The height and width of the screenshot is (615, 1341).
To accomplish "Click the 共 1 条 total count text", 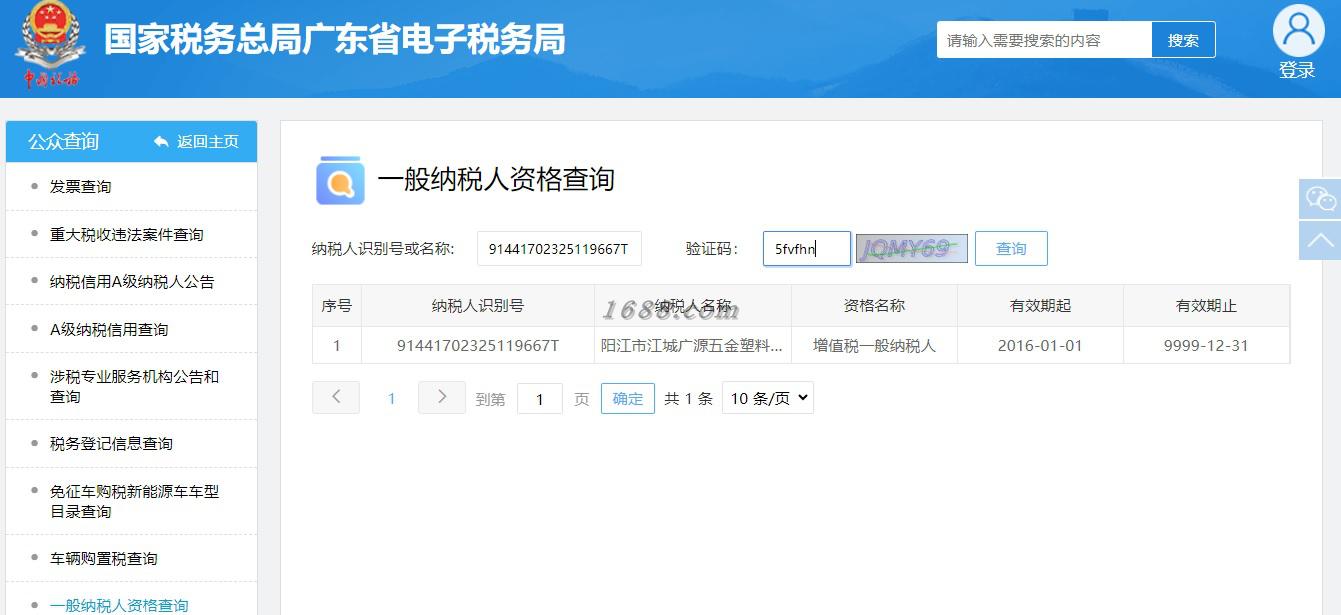I will [688, 399].
